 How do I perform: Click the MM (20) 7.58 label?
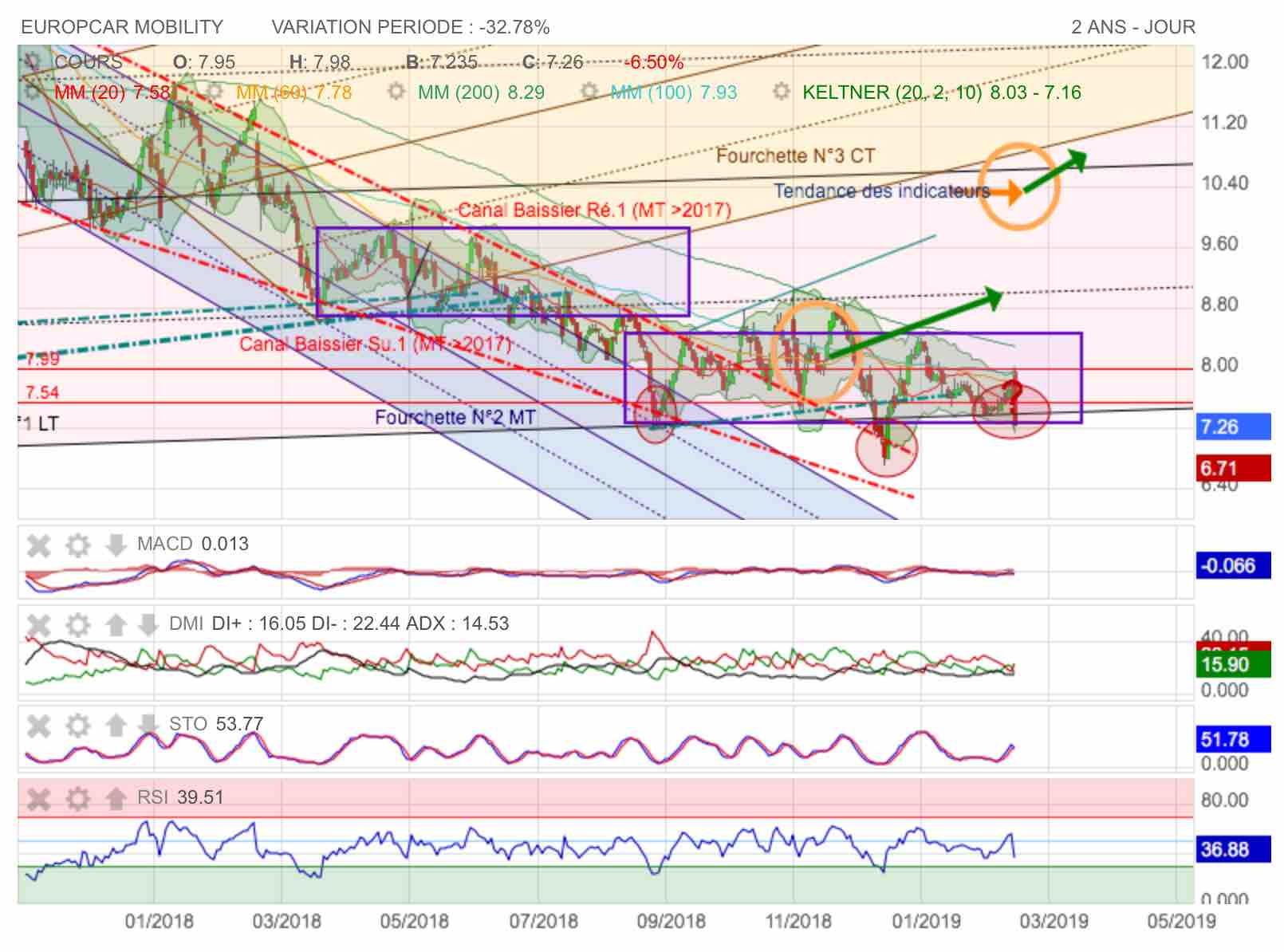click(112, 92)
